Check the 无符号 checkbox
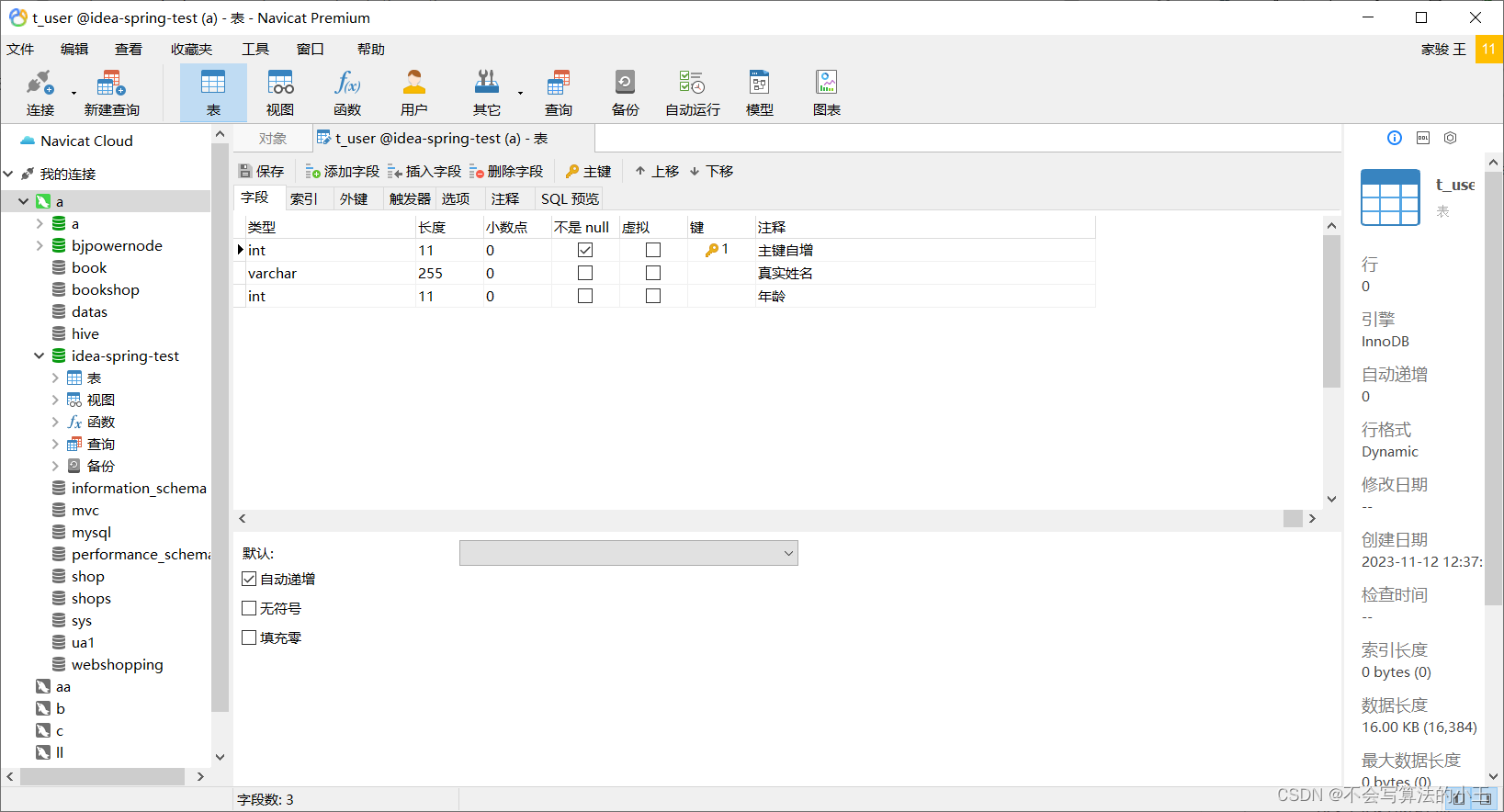1504x812 pixels. (x=249, y=608)
